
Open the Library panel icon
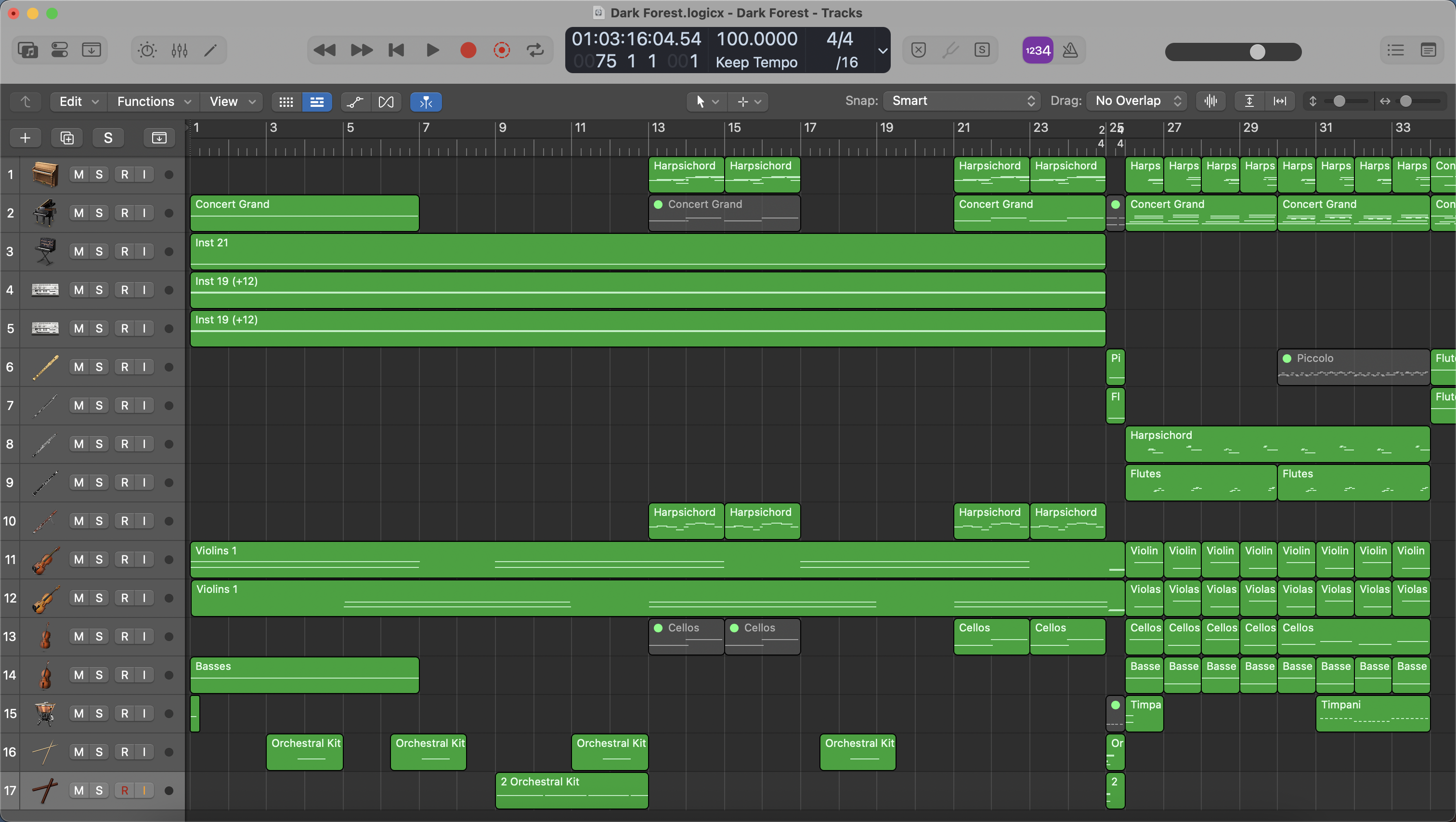(27, 51)
